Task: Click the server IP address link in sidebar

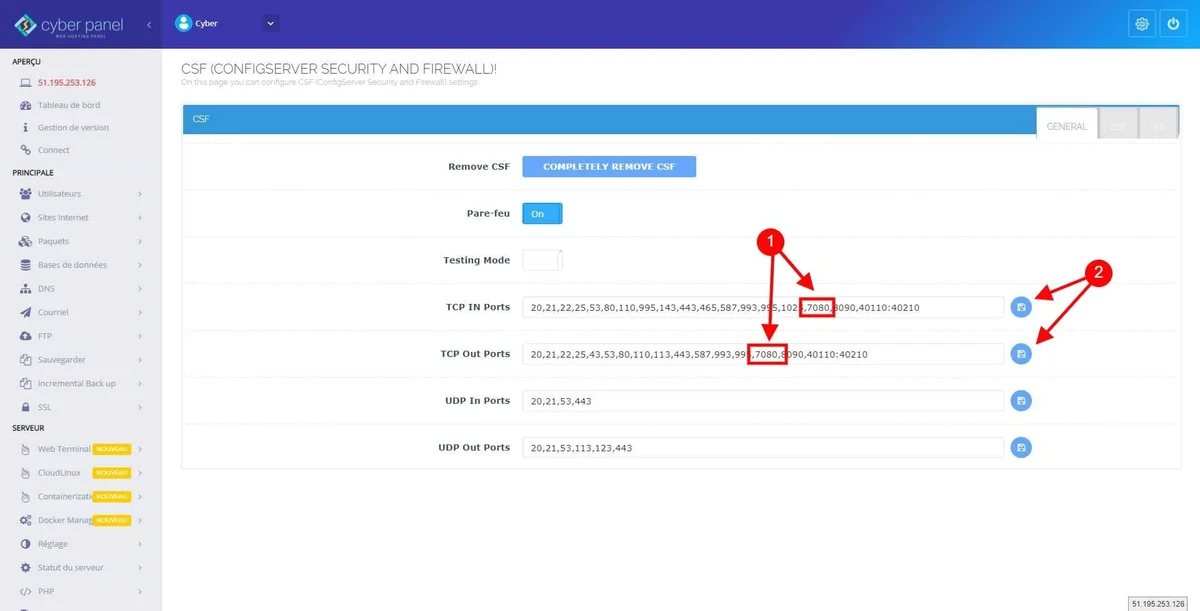Action: 67,83
